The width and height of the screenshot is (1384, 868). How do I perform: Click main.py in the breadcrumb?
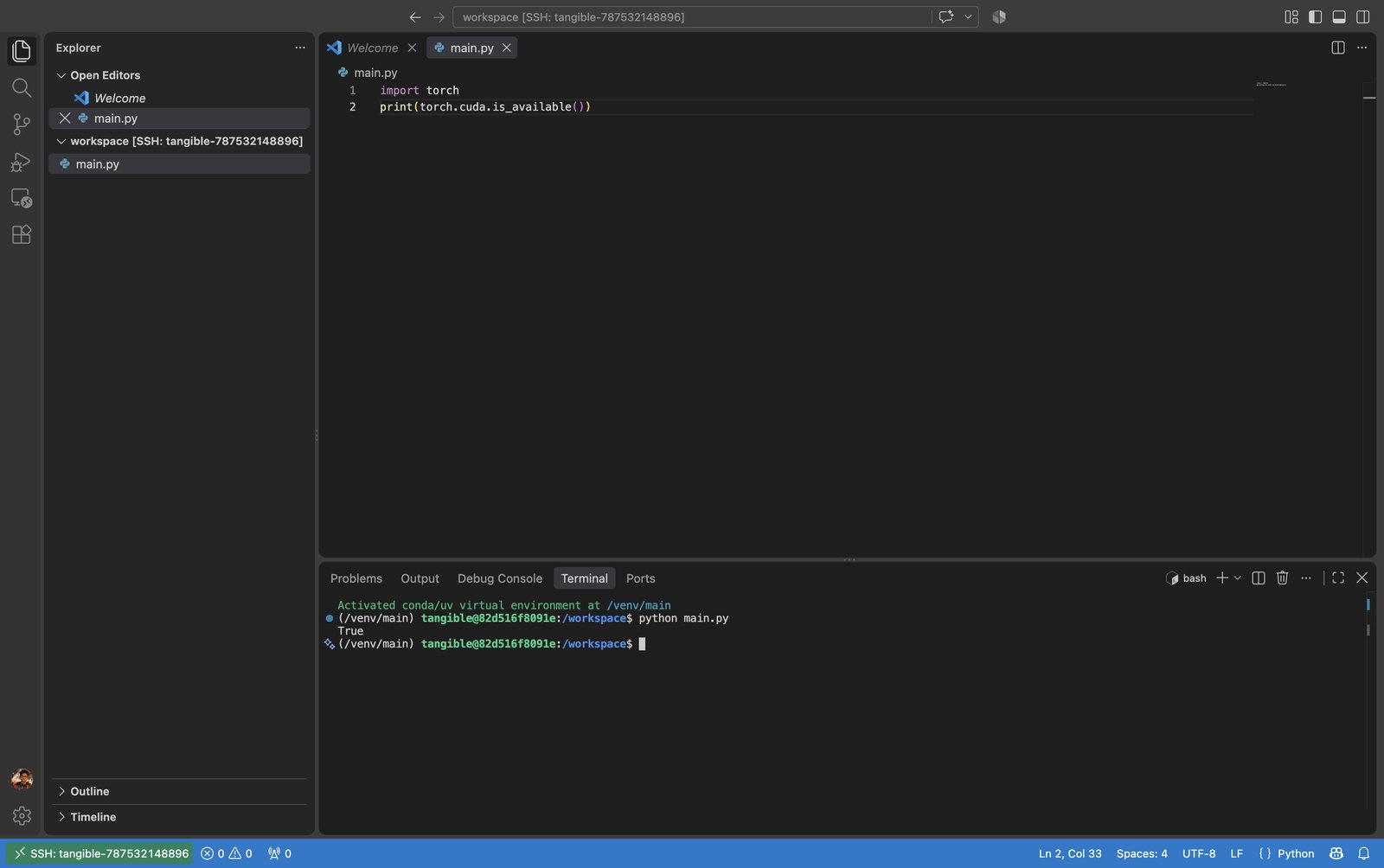(x=375, y=73)
